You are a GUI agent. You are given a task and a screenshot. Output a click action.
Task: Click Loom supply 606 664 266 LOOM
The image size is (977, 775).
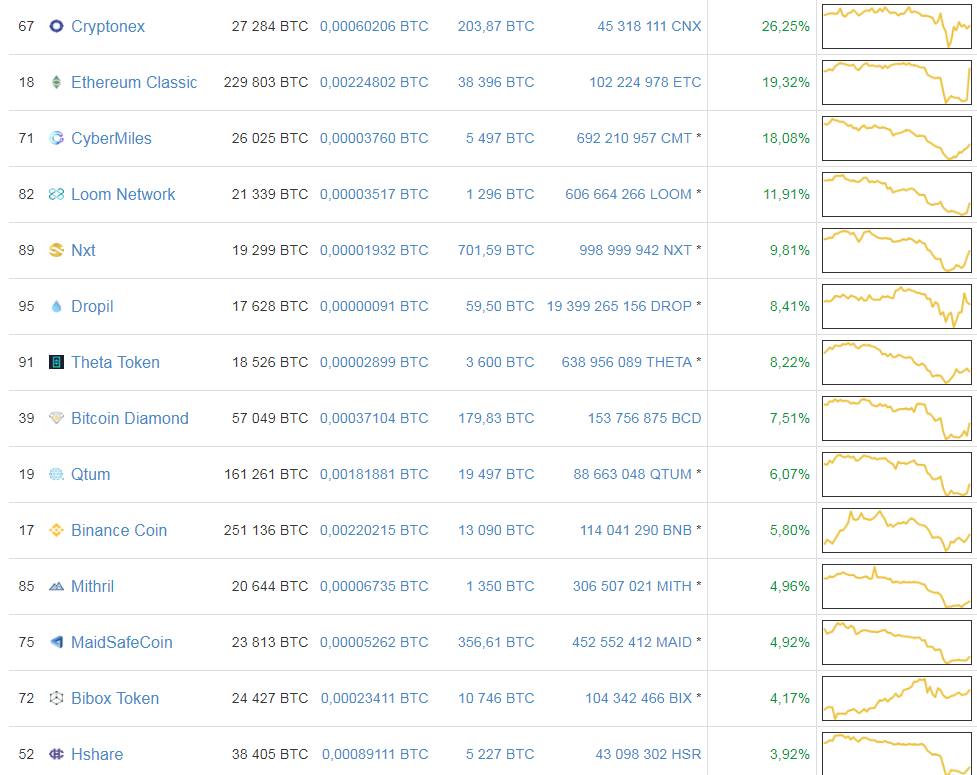628,194
